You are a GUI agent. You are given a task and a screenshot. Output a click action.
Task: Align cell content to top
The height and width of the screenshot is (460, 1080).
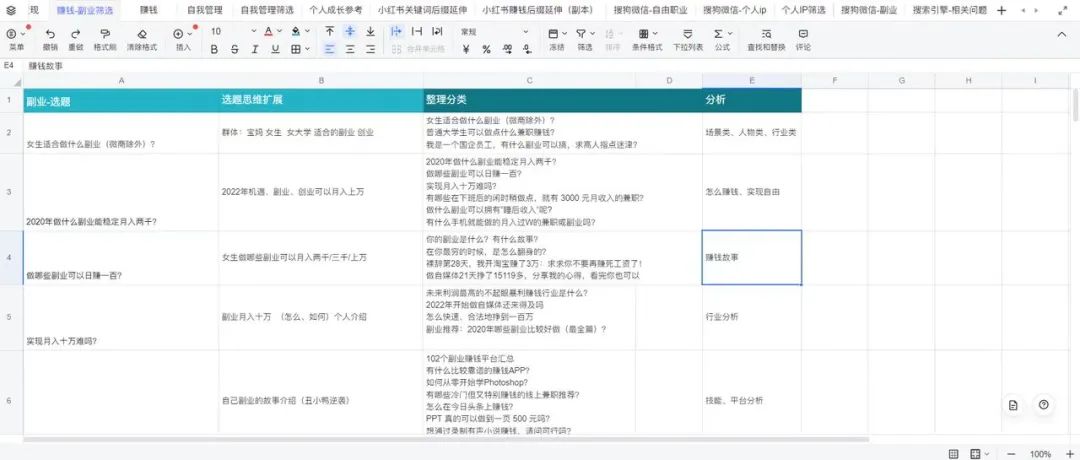330,32
